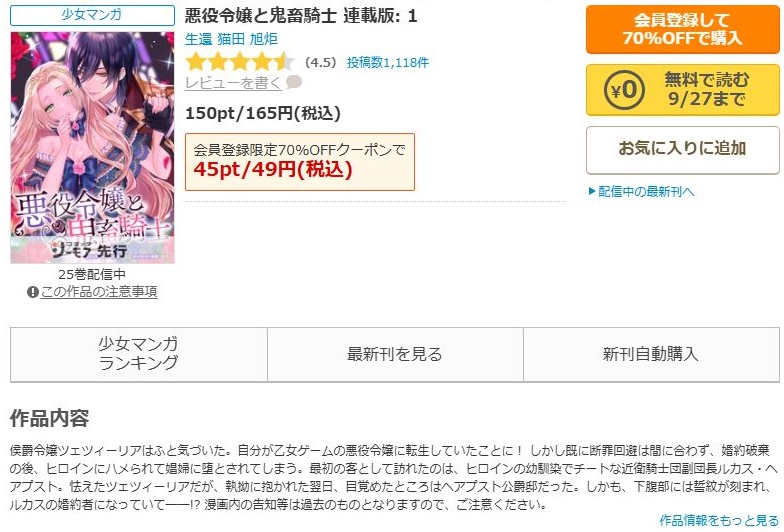Open author link 旭炬
Screen dimensions: 784x532
[264, 39]
